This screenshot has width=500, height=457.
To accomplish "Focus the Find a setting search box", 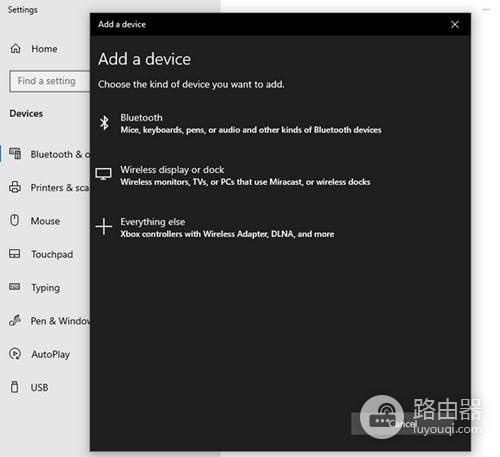I will coord(50,81).
